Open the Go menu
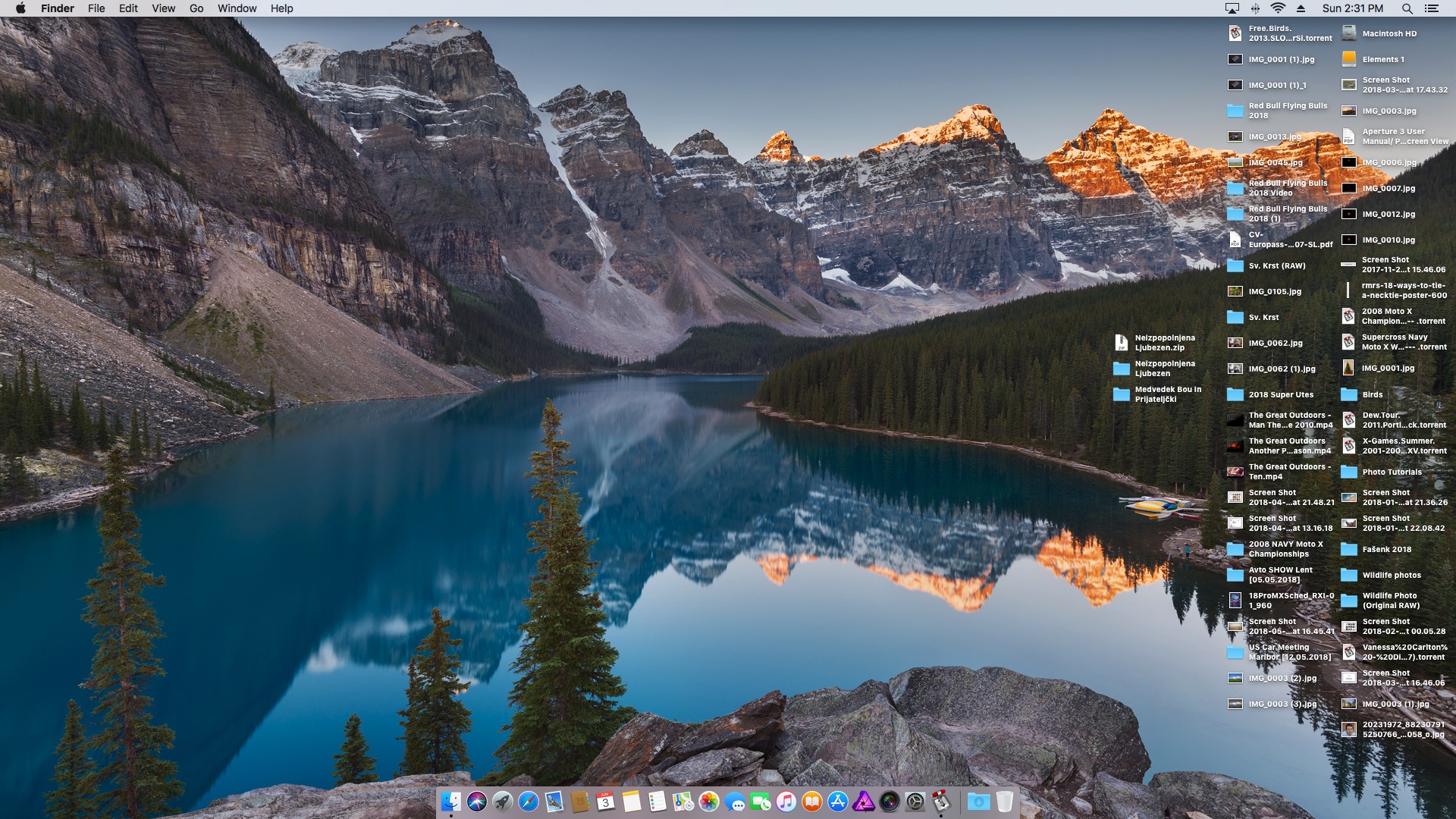Screen dimensions: 1456x819 click(196, 8)
